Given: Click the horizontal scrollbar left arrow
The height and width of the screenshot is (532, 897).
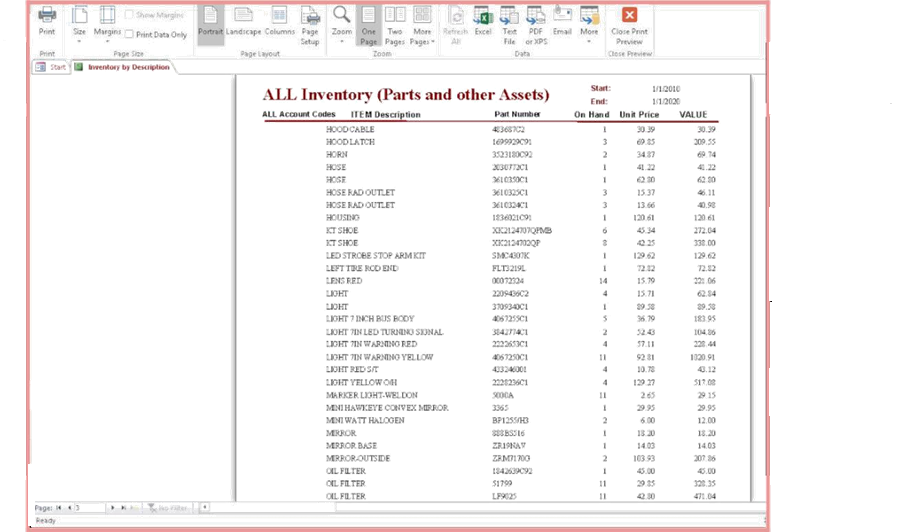Looking at the screenshot, I should [x=204, y=507].
